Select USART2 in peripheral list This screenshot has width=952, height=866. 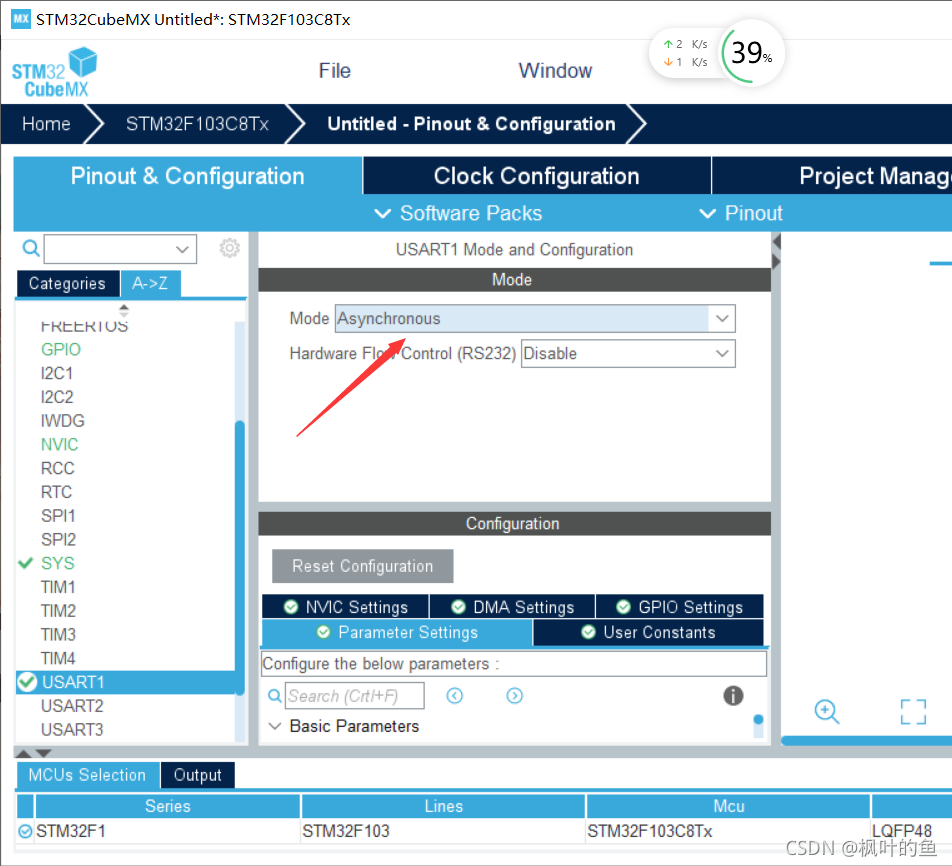(72, 706)
